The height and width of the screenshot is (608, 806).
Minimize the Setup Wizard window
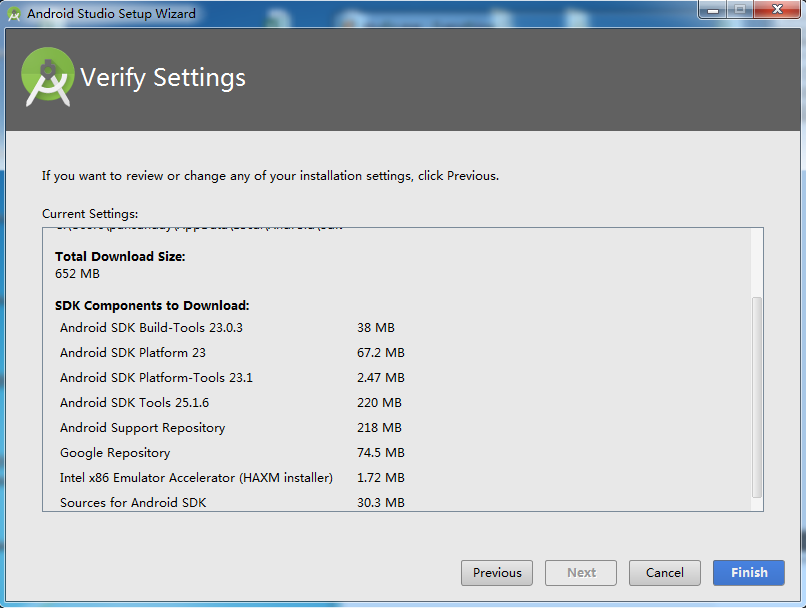click(x=712, y=10)
